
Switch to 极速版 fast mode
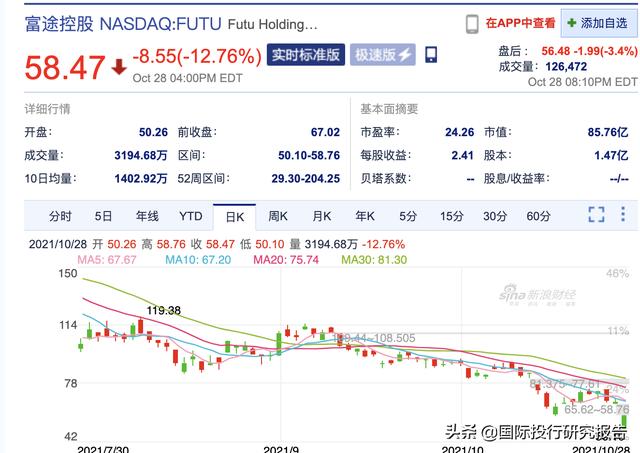(382, 55)
